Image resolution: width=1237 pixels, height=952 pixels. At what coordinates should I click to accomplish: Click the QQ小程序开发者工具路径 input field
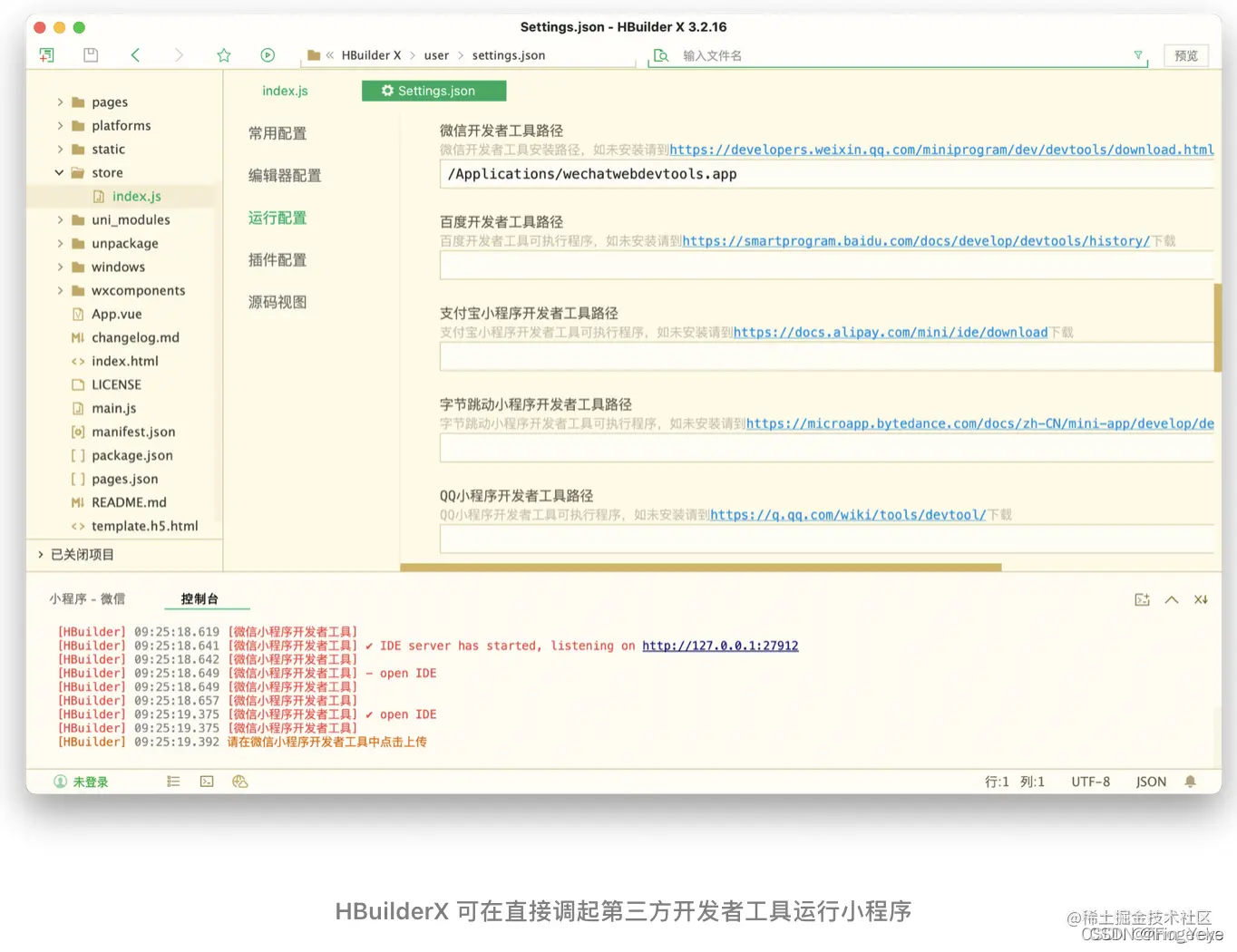pos(826,539)
